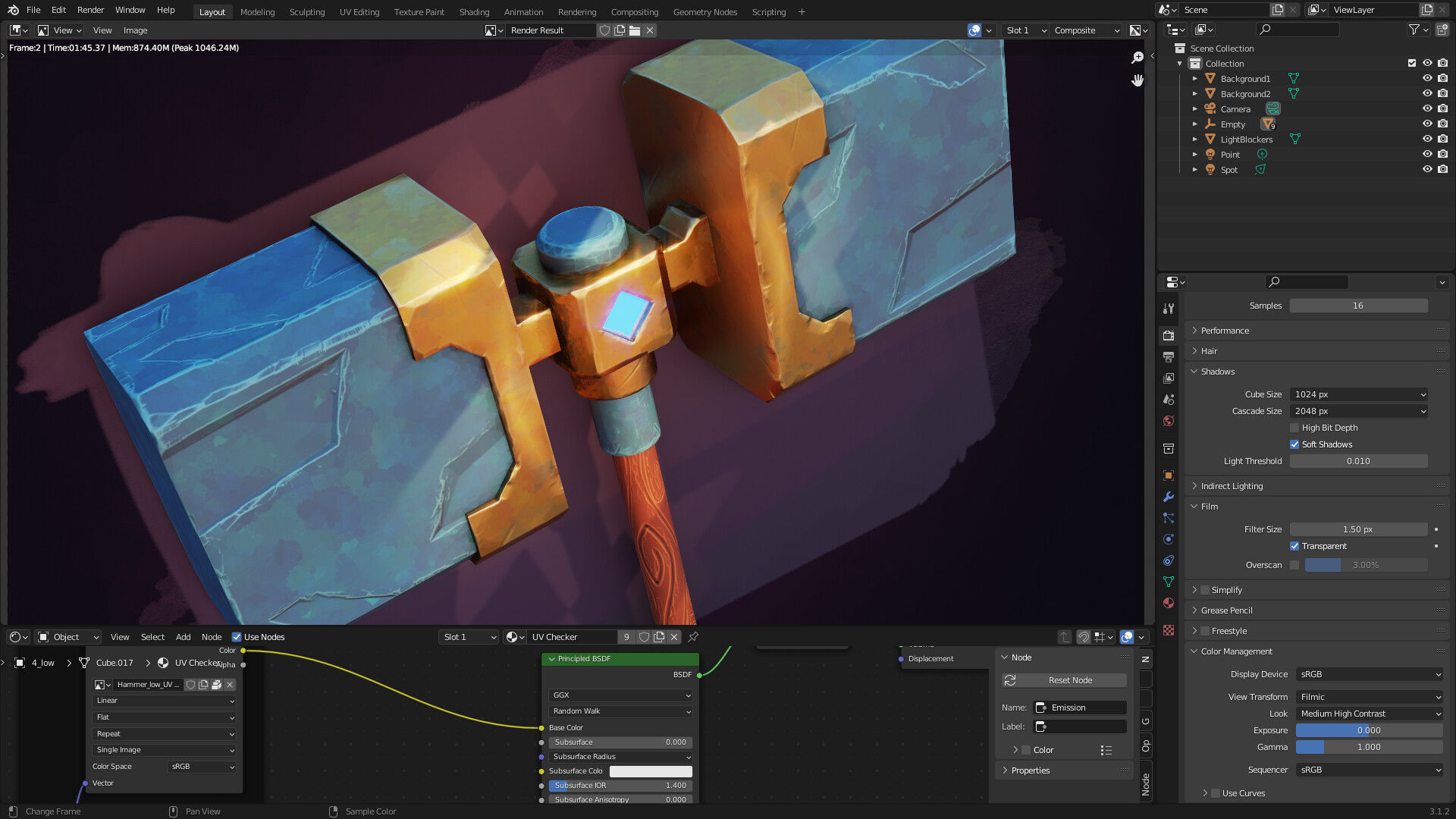
Task: Enable High Bit Depth checkbox
Action: [x=1294, y=428]
